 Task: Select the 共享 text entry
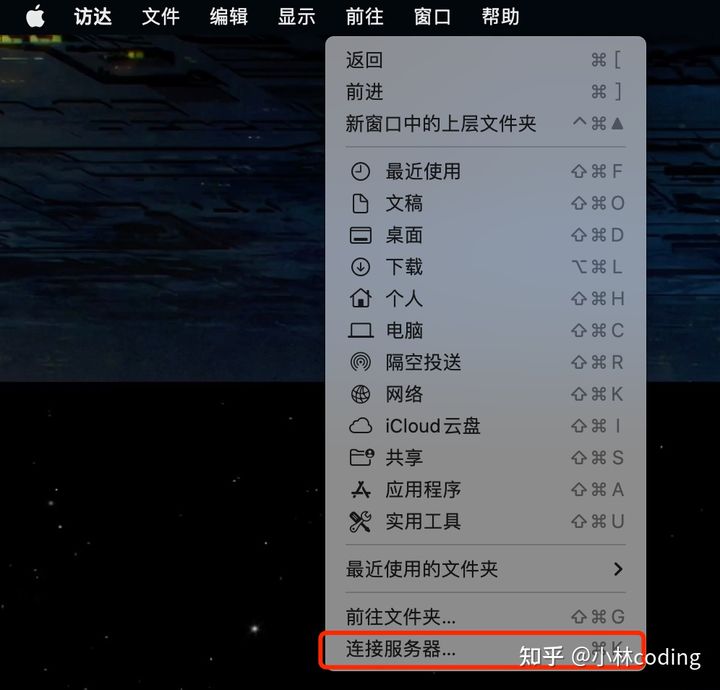[404, 458]
